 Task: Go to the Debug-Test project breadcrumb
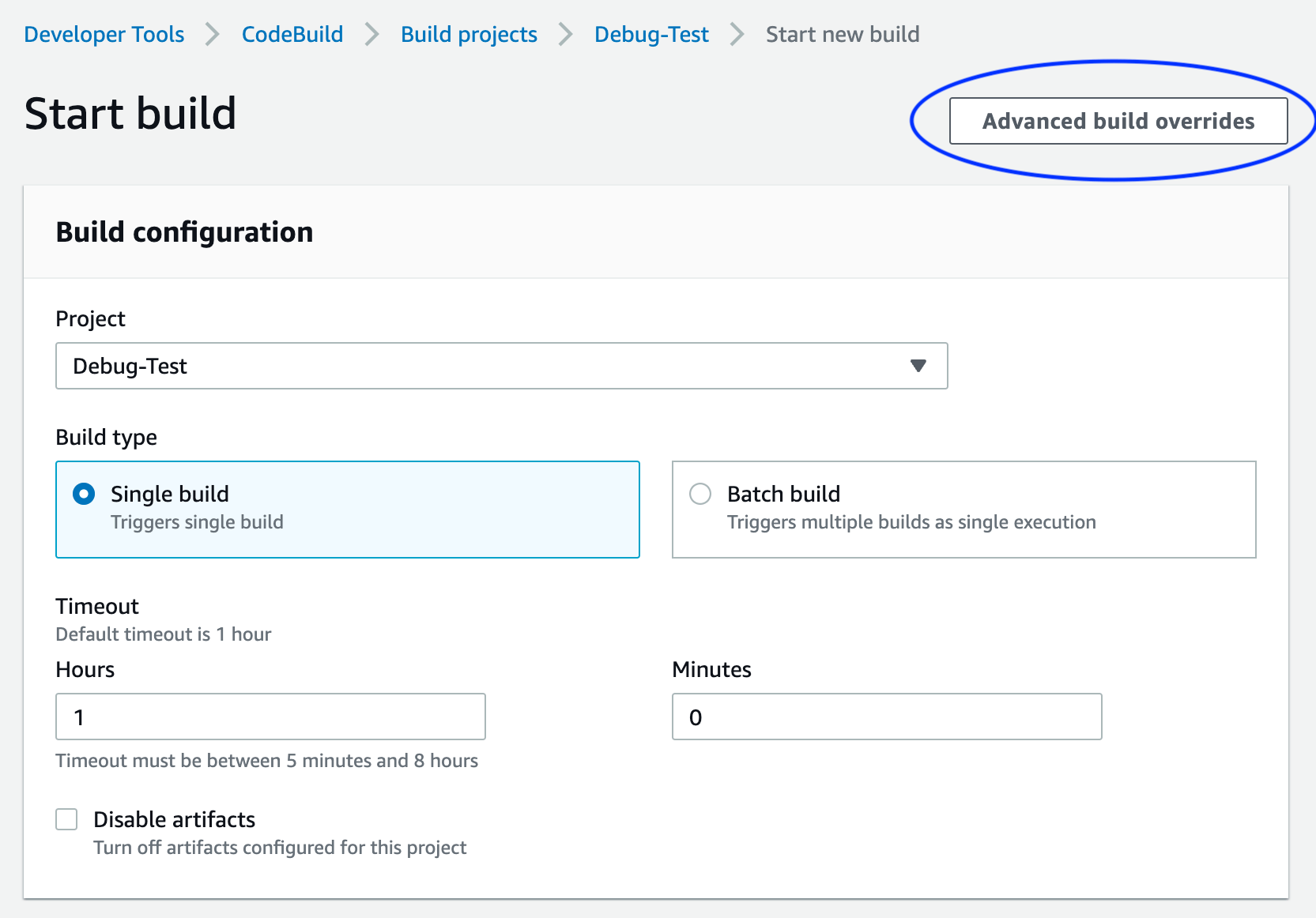click(651, 34)
